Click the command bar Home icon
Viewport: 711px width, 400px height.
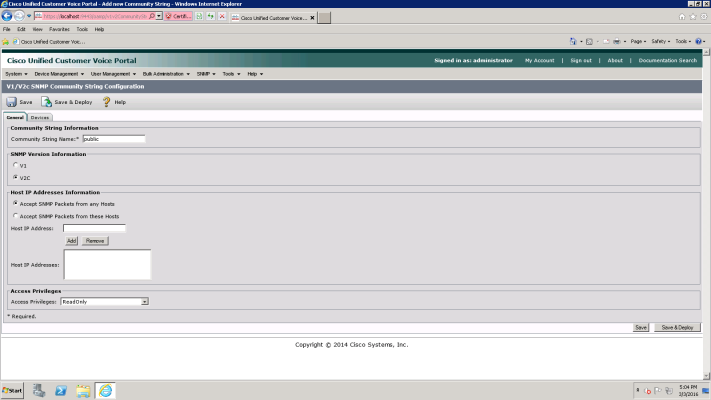pos(573,41)
